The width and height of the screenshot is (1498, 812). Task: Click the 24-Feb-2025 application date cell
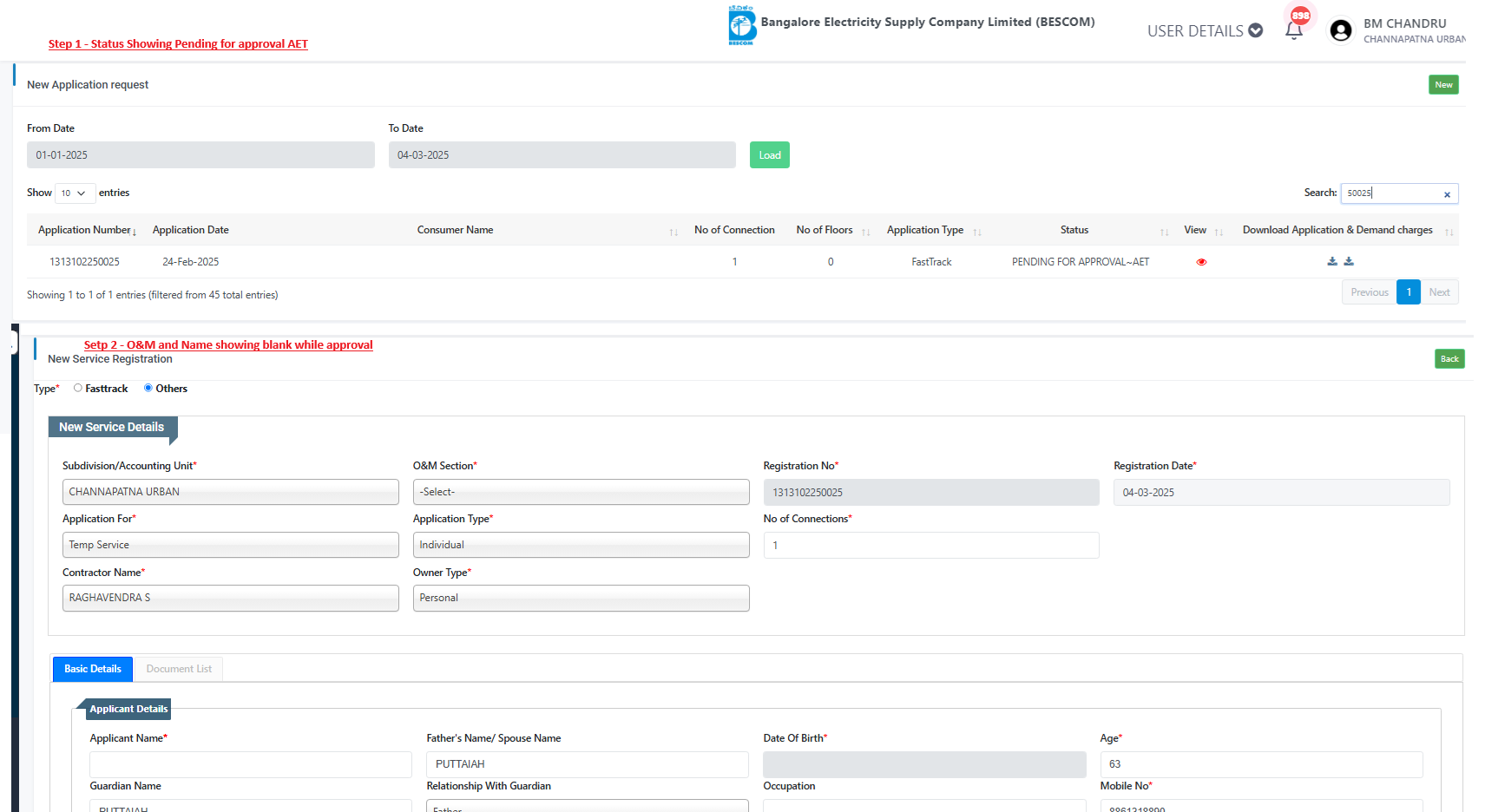pyautogui.click(x=191, y=262)
